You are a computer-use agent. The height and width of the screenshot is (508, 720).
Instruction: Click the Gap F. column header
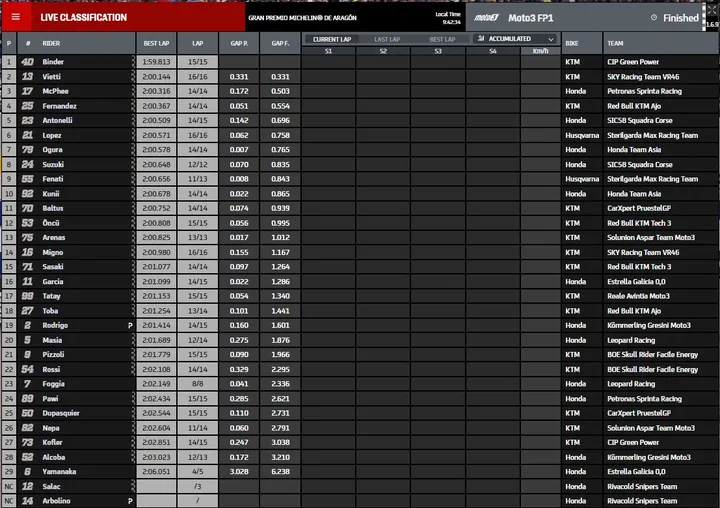tap(280, 43)
